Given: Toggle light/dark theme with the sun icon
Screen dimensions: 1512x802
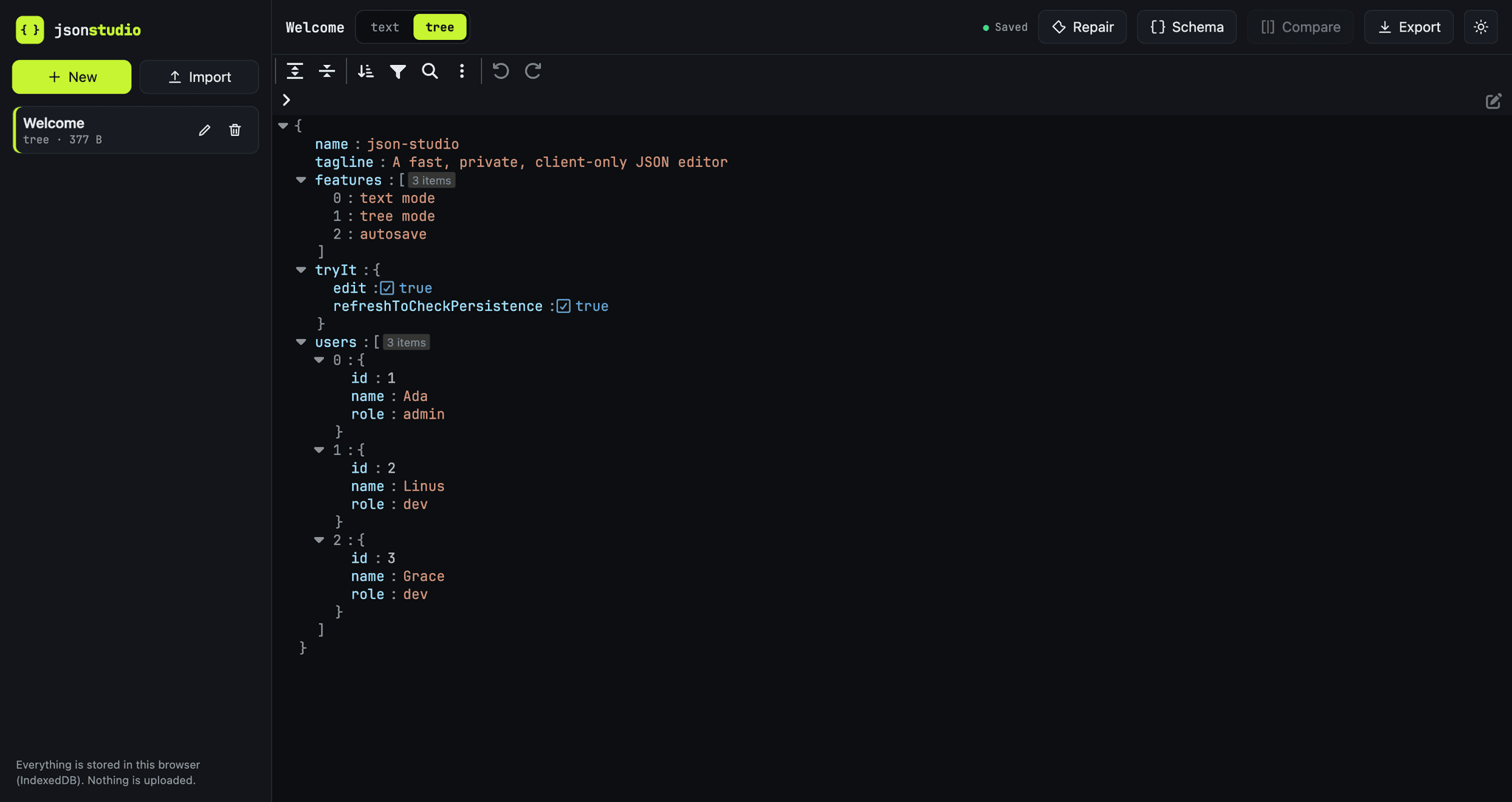Looking at the screenshot, I should tap(1481, 27).
